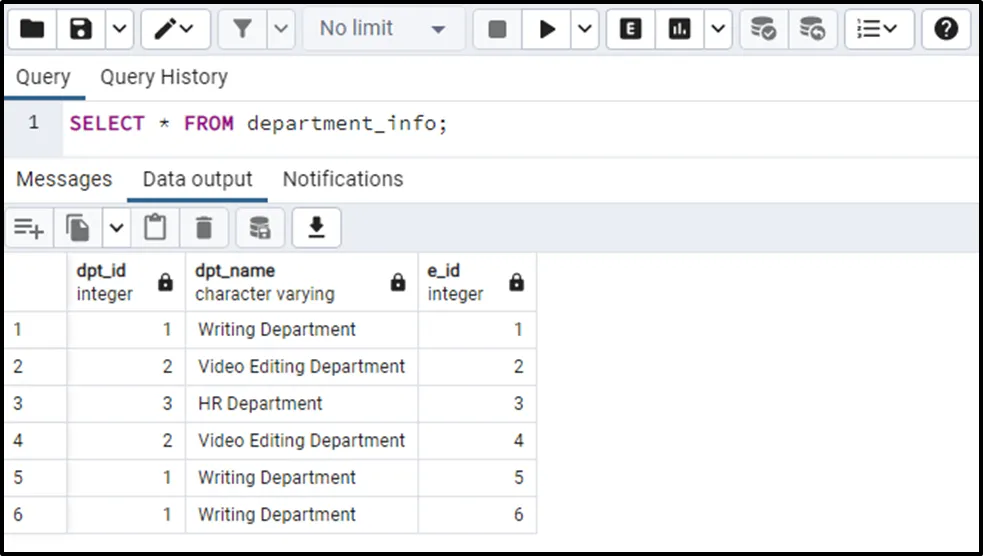The image size is (983, 556).
Task: Expand the dropdown arrow beside Save File
Action: [x=119, y=29]
